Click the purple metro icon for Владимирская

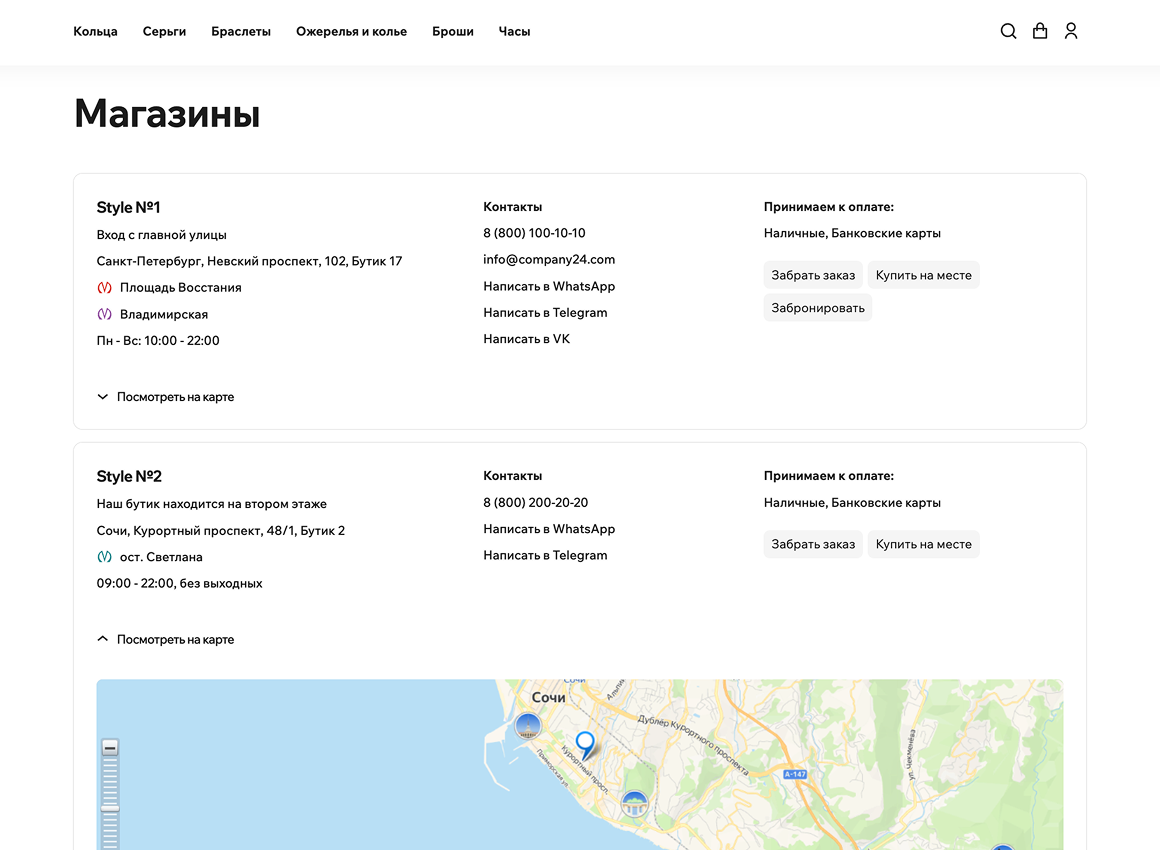coord(104,314)
